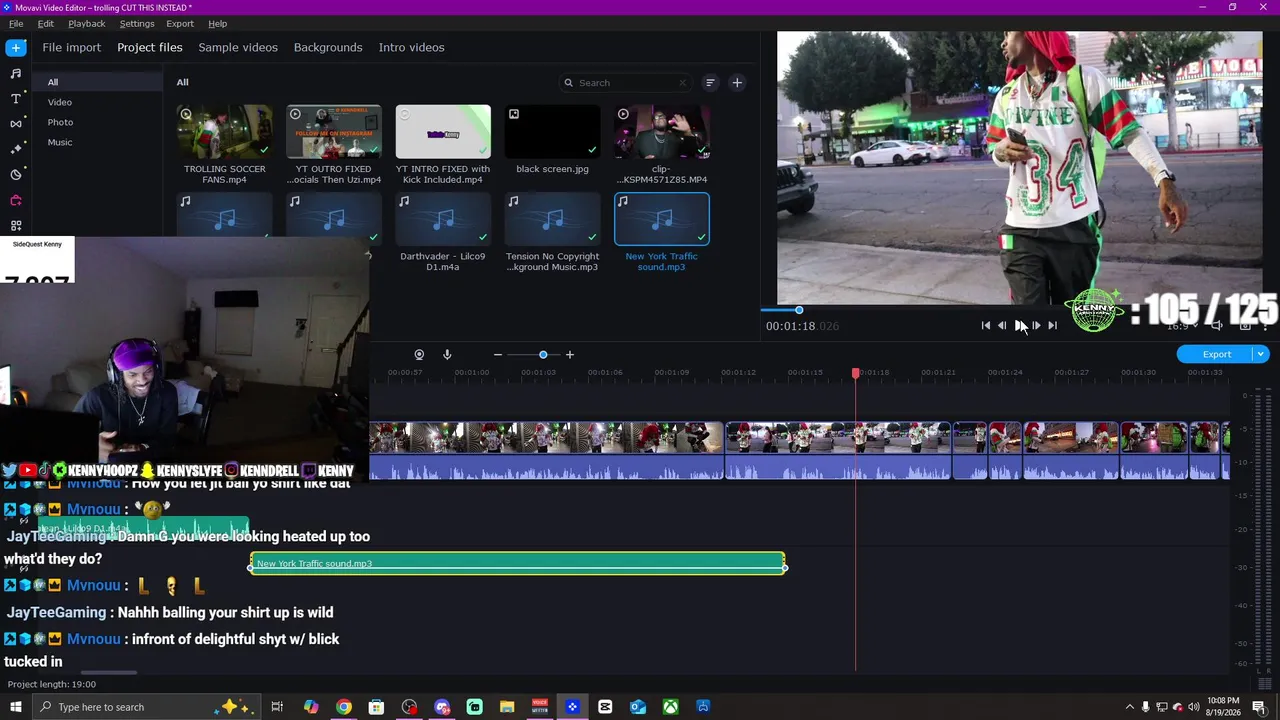Screen dimensions: 1280x720
Task: Click the timeline zoom slider handle
Action: click(543, 355)
